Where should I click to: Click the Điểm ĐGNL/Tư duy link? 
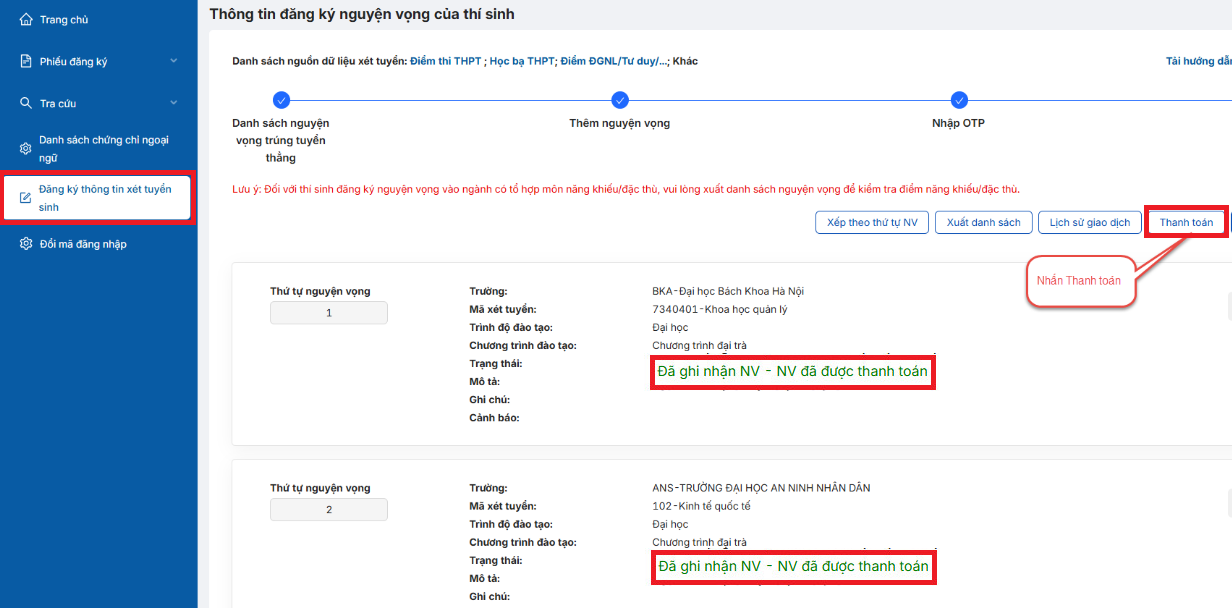click(613, 61)
